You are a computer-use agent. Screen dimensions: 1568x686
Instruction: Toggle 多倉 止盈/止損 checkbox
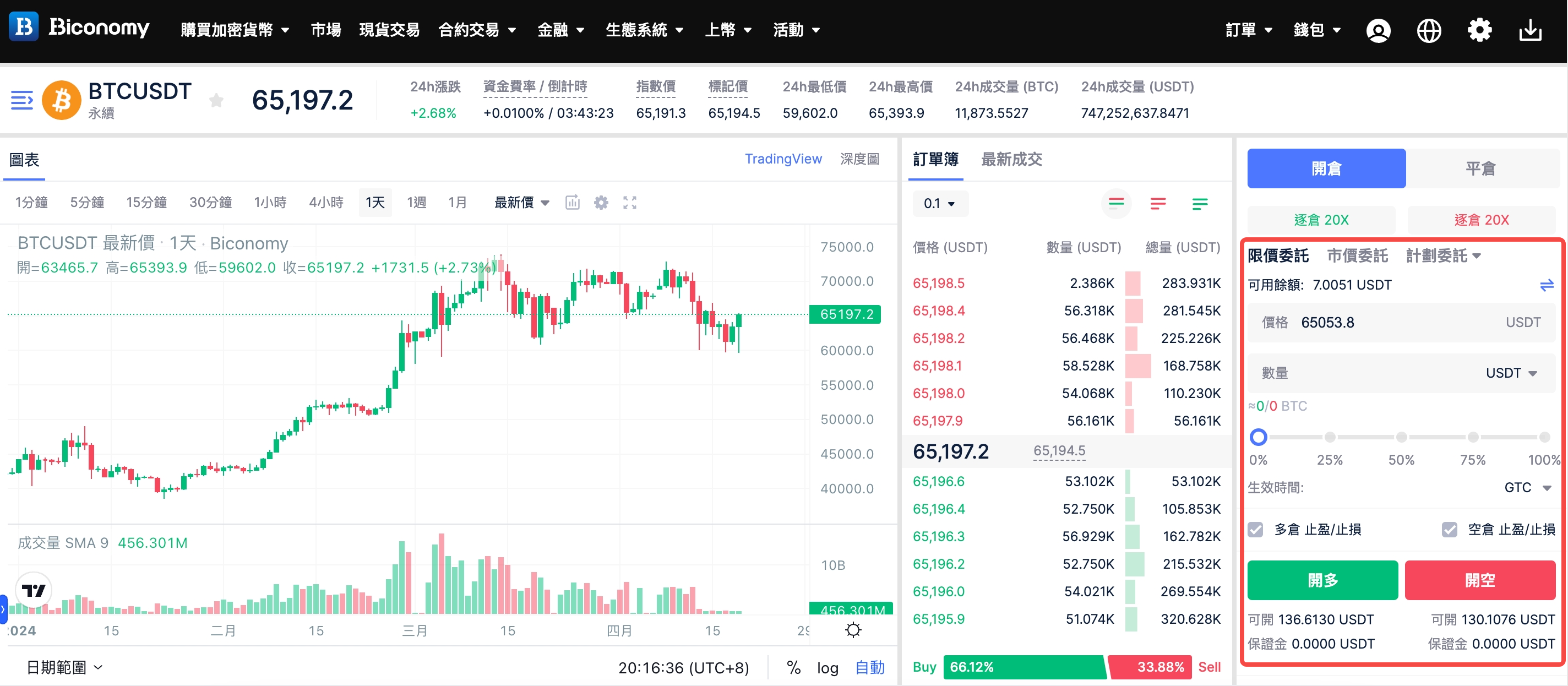pos(1255,530)
